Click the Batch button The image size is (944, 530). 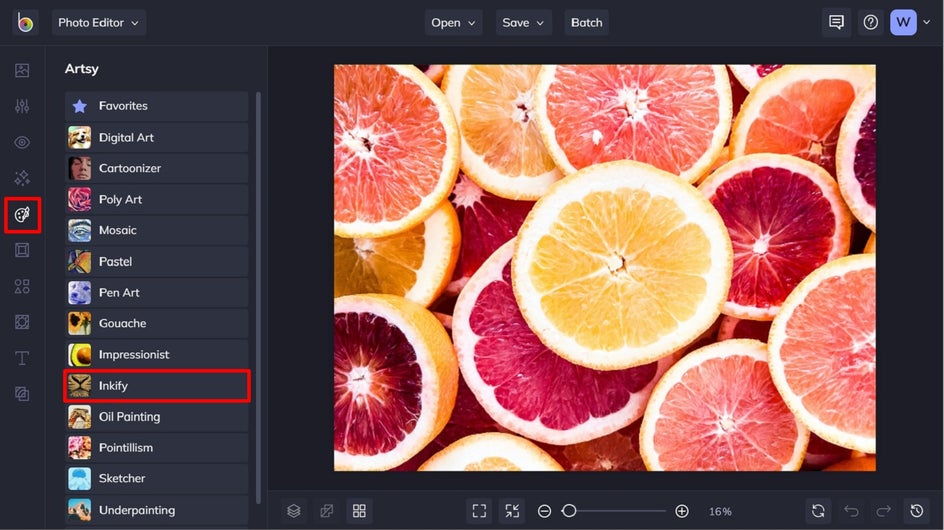tap(586, 23)
